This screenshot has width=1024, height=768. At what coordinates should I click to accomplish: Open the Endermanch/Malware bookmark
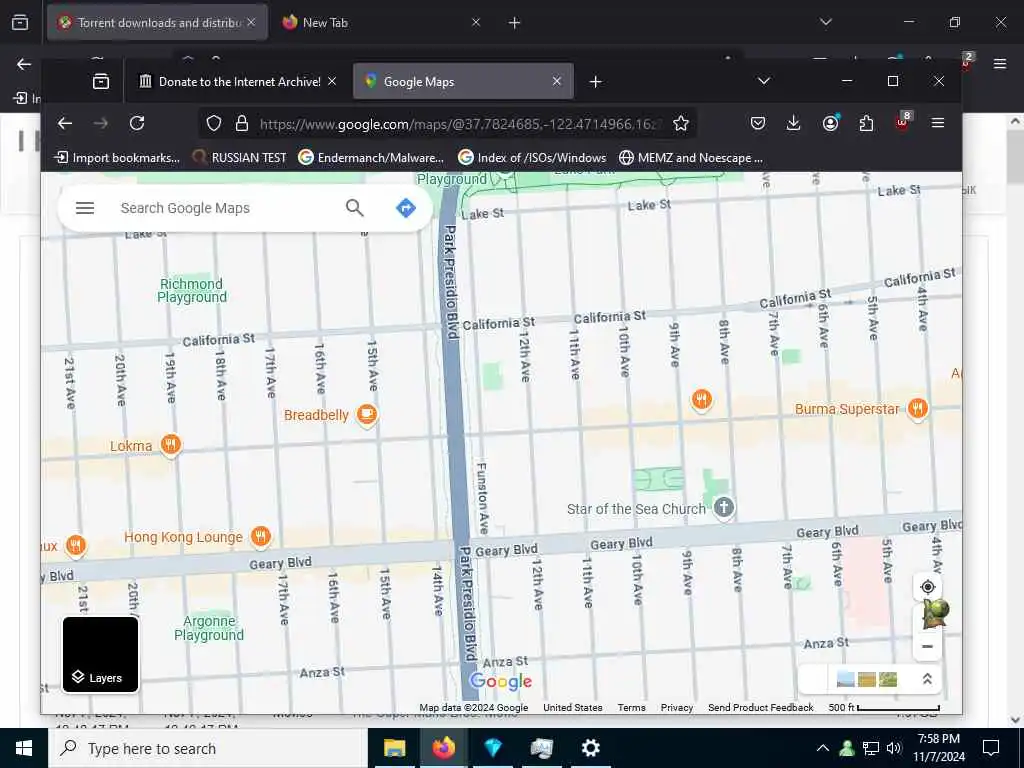click(371, 157)
